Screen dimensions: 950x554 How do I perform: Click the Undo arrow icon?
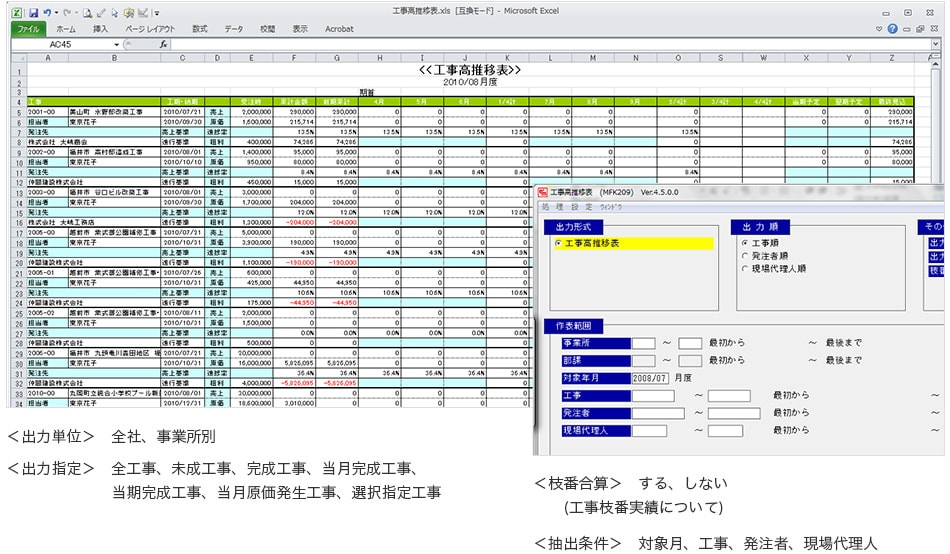coord(47,12)
